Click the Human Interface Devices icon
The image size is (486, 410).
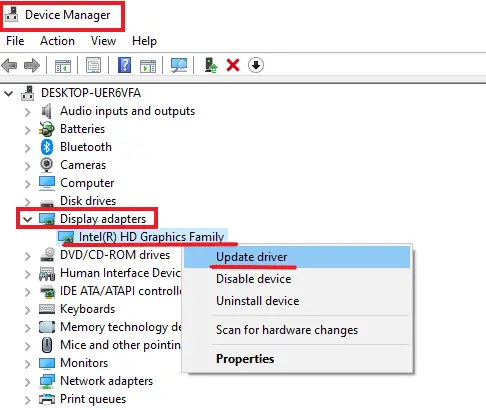47,273
